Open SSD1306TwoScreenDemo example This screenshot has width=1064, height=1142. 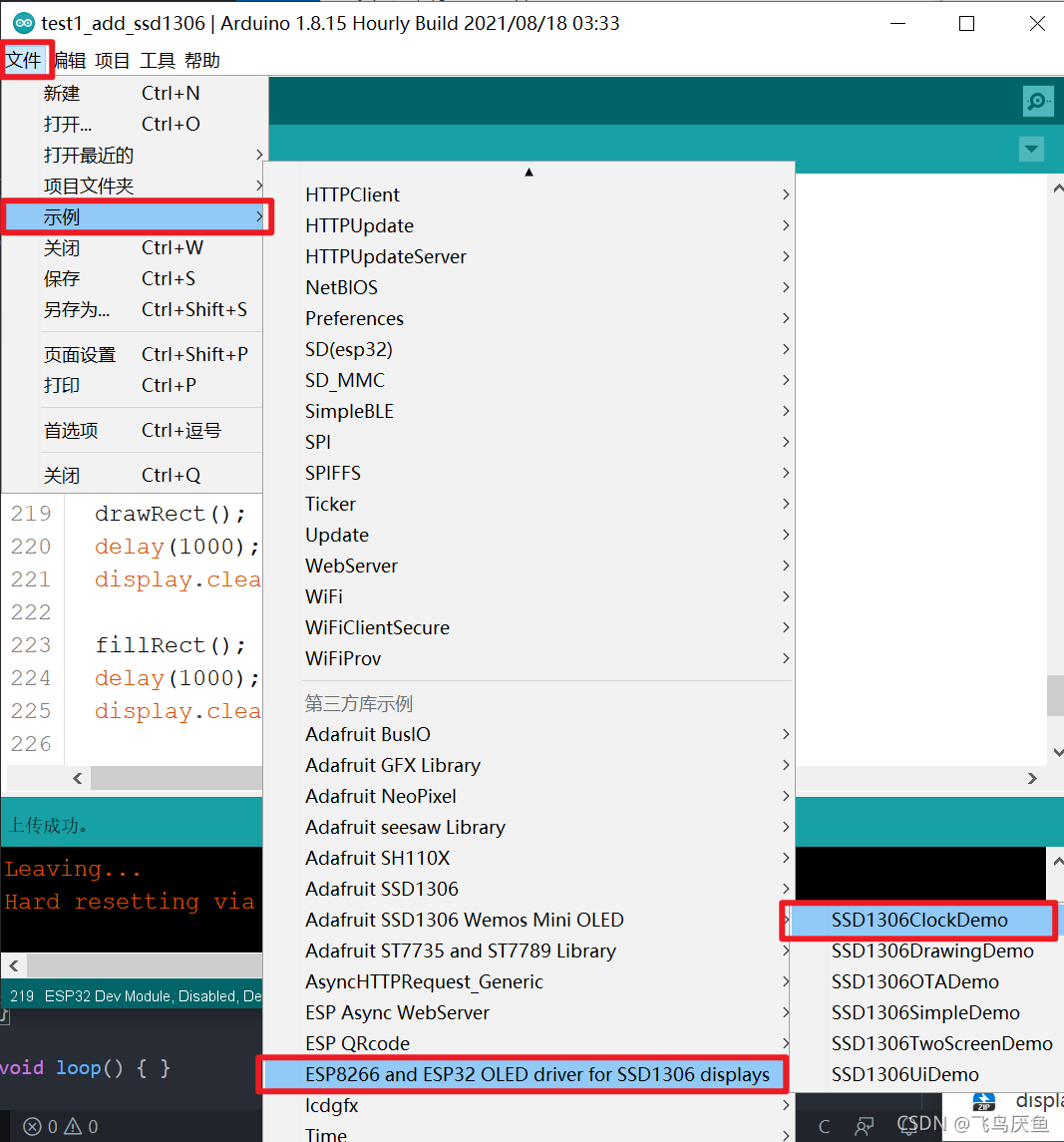point(926,1043)
